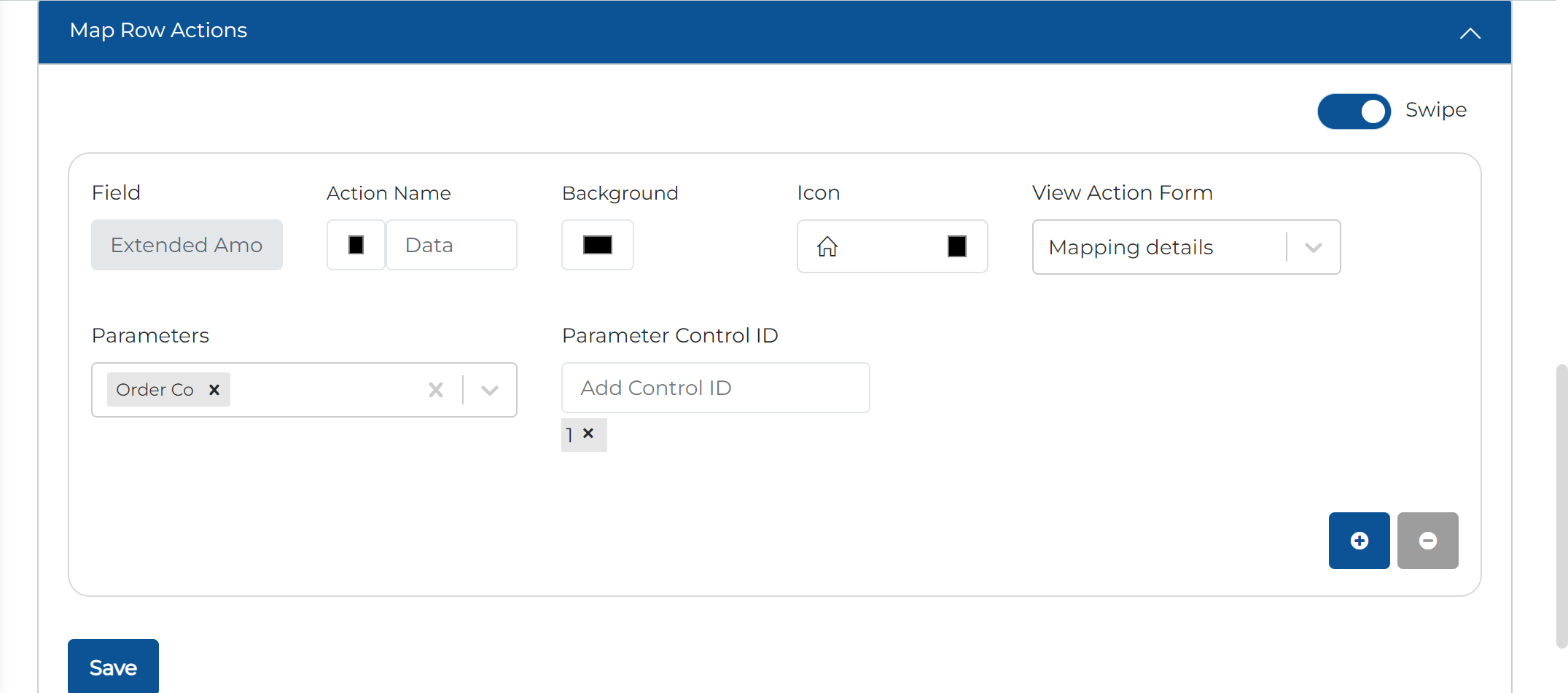The image size is (1568, 693).
Task: Open the Action Name color swatch
Action: click(356, 245)
